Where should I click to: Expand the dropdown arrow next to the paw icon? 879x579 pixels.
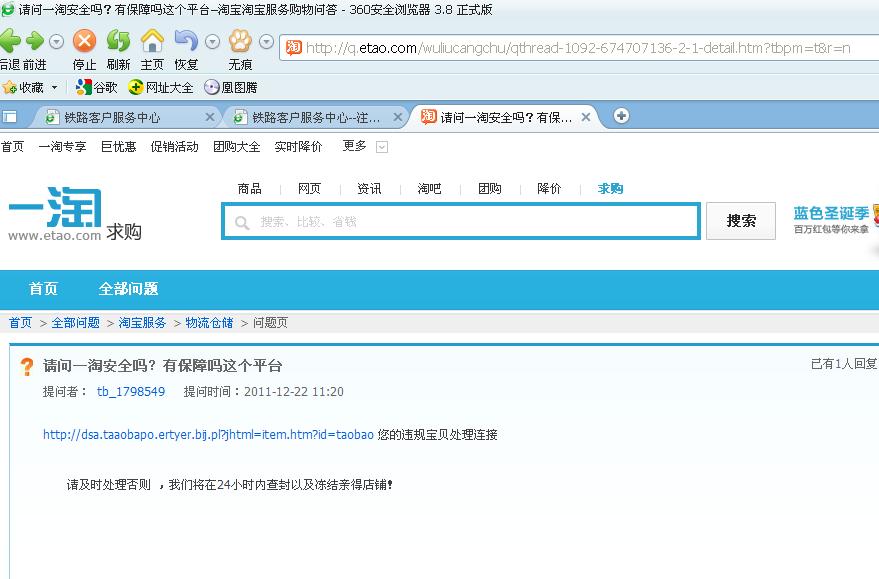click(x=266, y=42)
